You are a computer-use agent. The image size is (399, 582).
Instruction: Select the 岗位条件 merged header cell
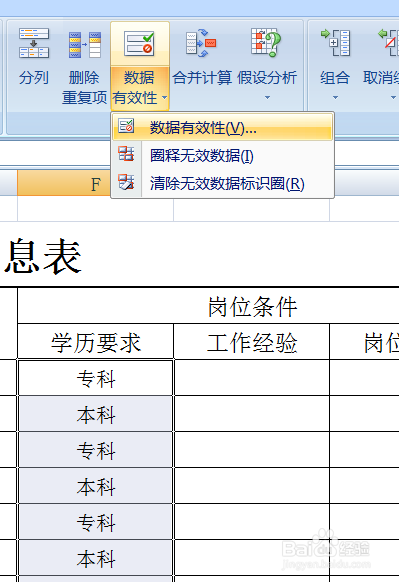point(252,307)
